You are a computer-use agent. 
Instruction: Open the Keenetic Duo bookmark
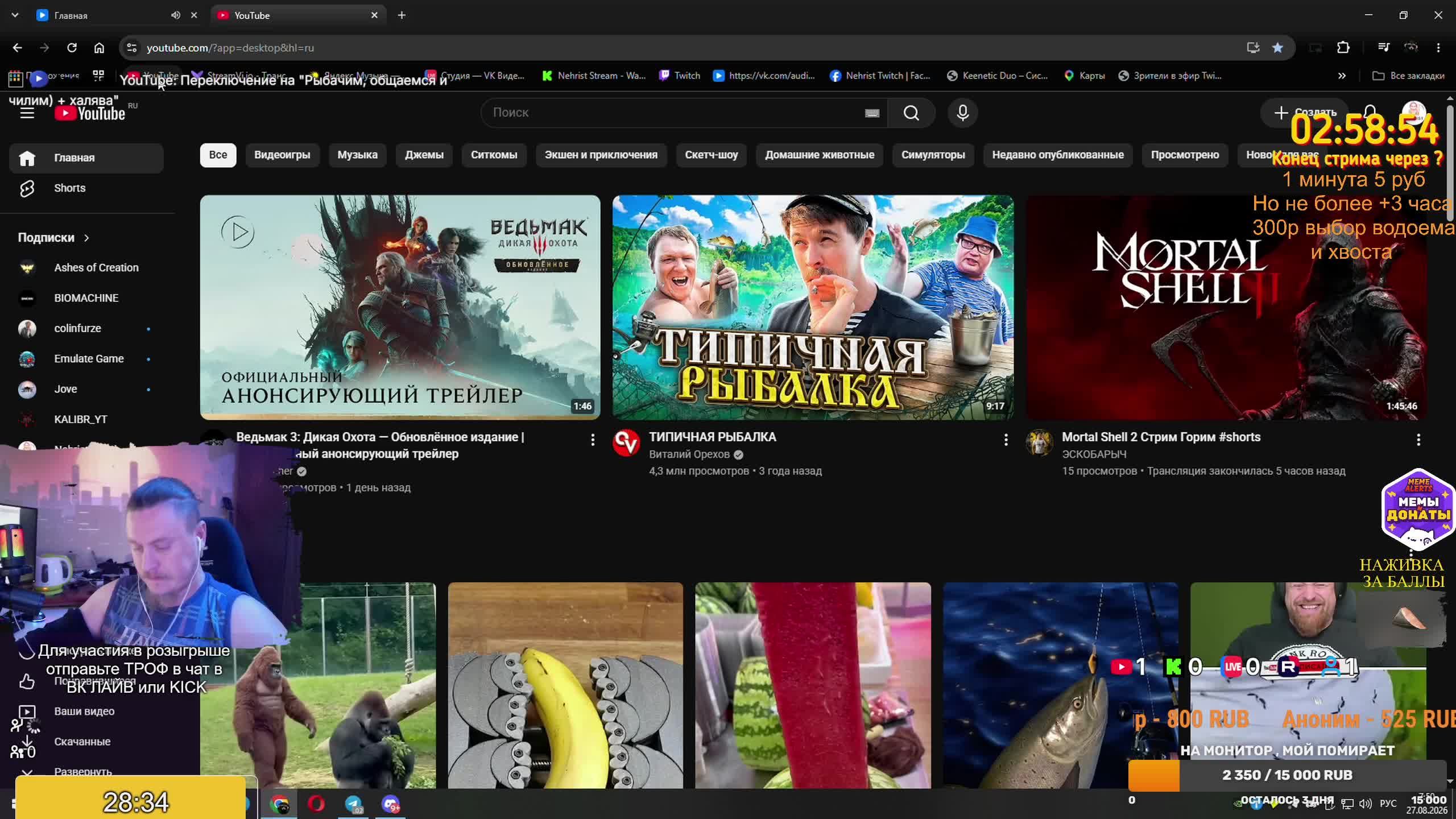click(x=997, y=76)
